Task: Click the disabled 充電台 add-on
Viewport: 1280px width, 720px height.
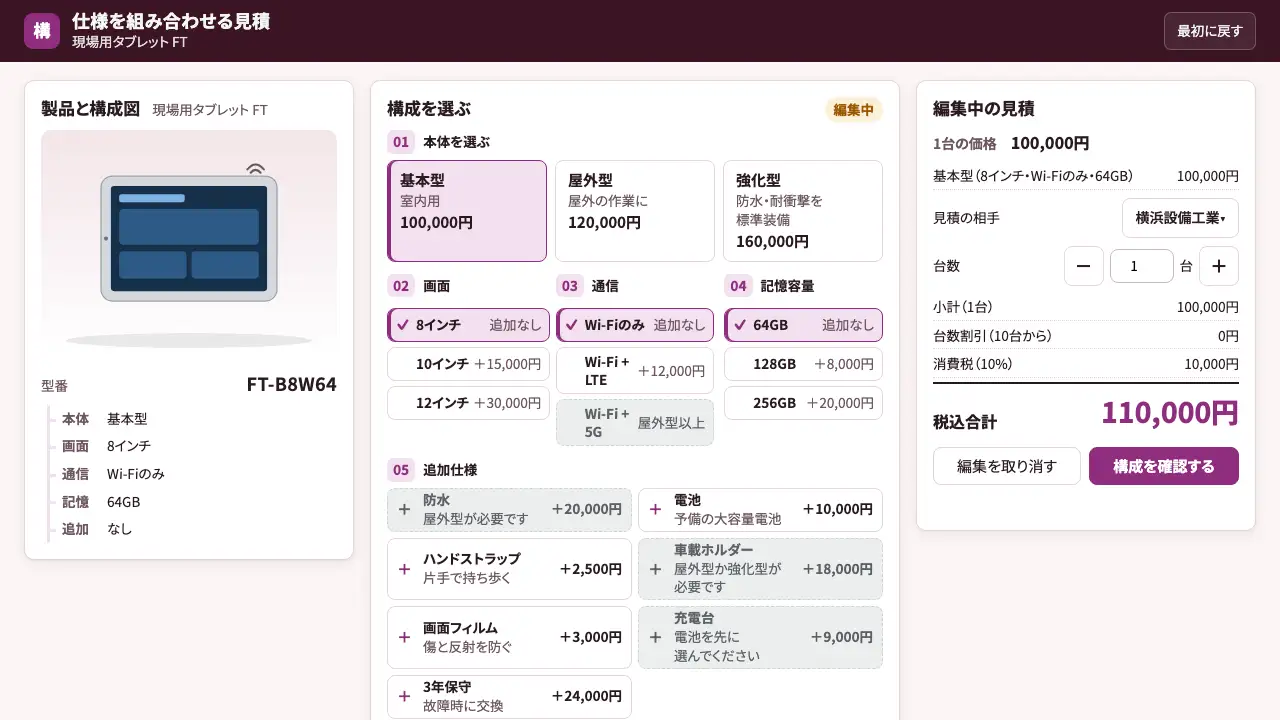Action: [760, 637]
